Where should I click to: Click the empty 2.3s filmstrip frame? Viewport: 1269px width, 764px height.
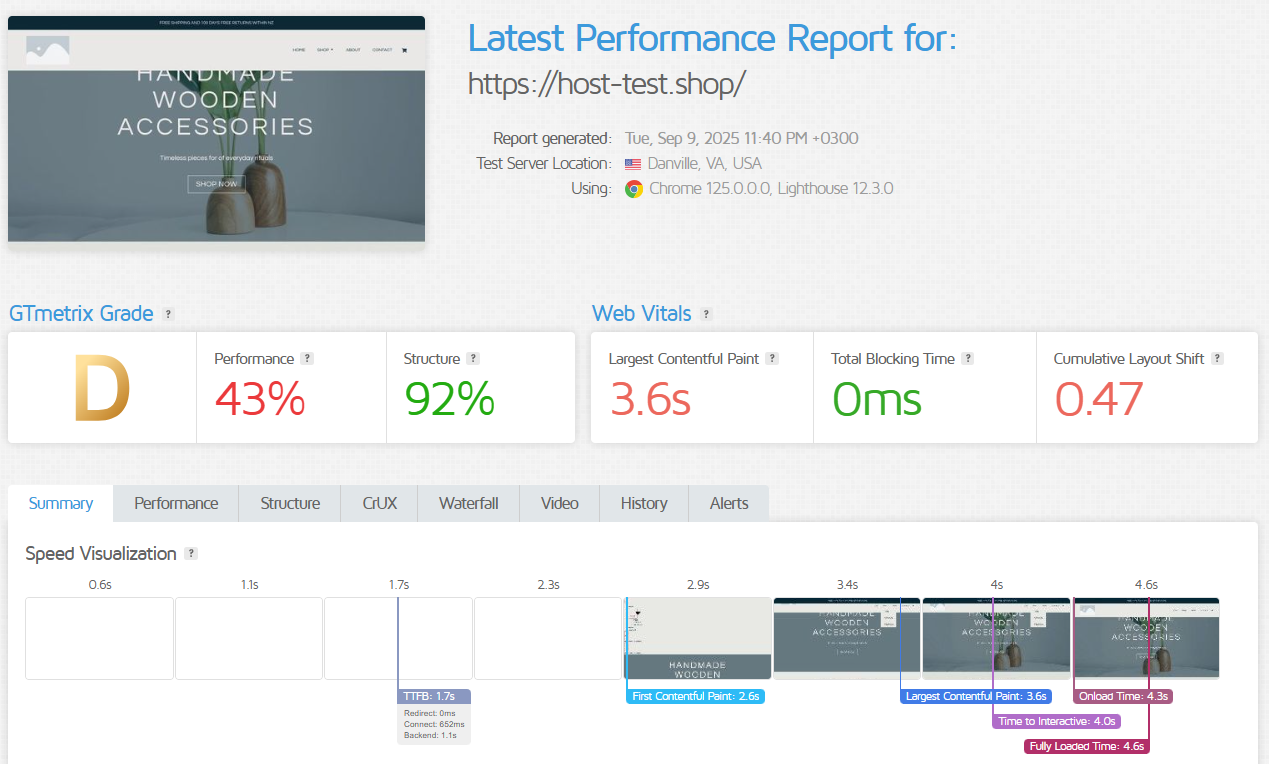pyautogui.click(x=548, y=639)
